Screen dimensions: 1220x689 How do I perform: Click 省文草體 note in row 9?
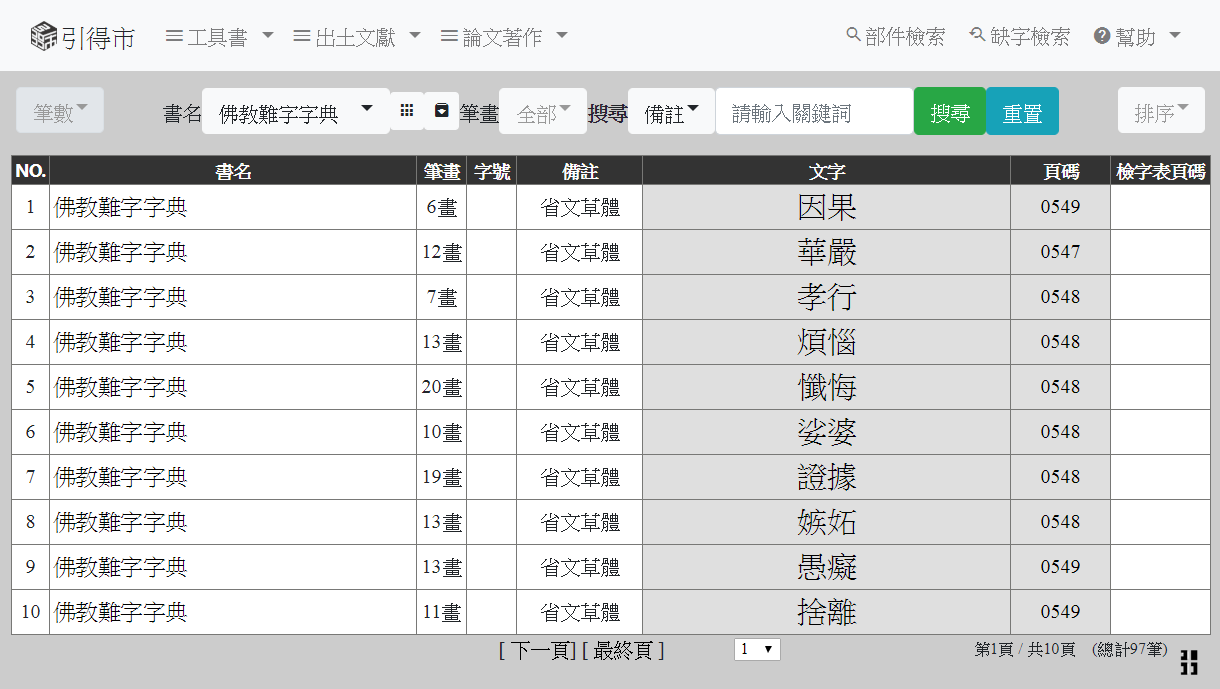tap(580, 567)
